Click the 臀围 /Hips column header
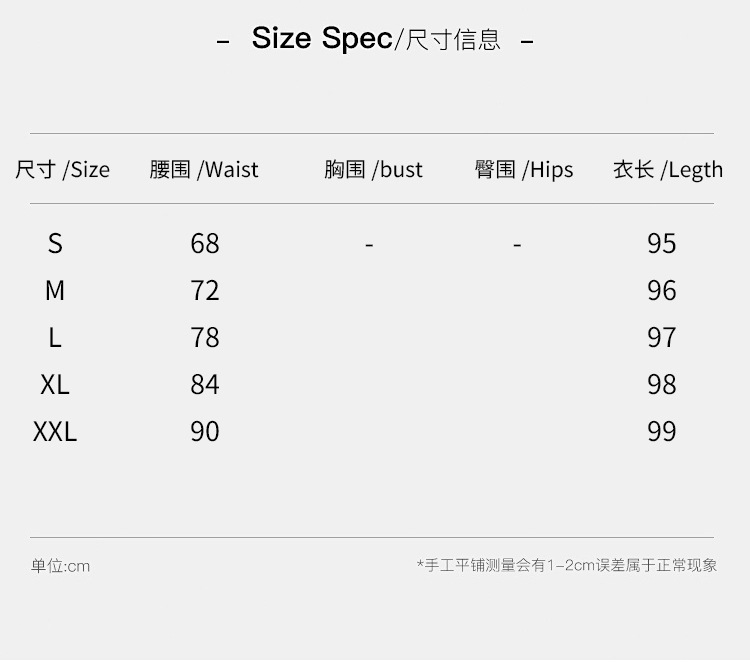750x662 pixels. (524, 170)
